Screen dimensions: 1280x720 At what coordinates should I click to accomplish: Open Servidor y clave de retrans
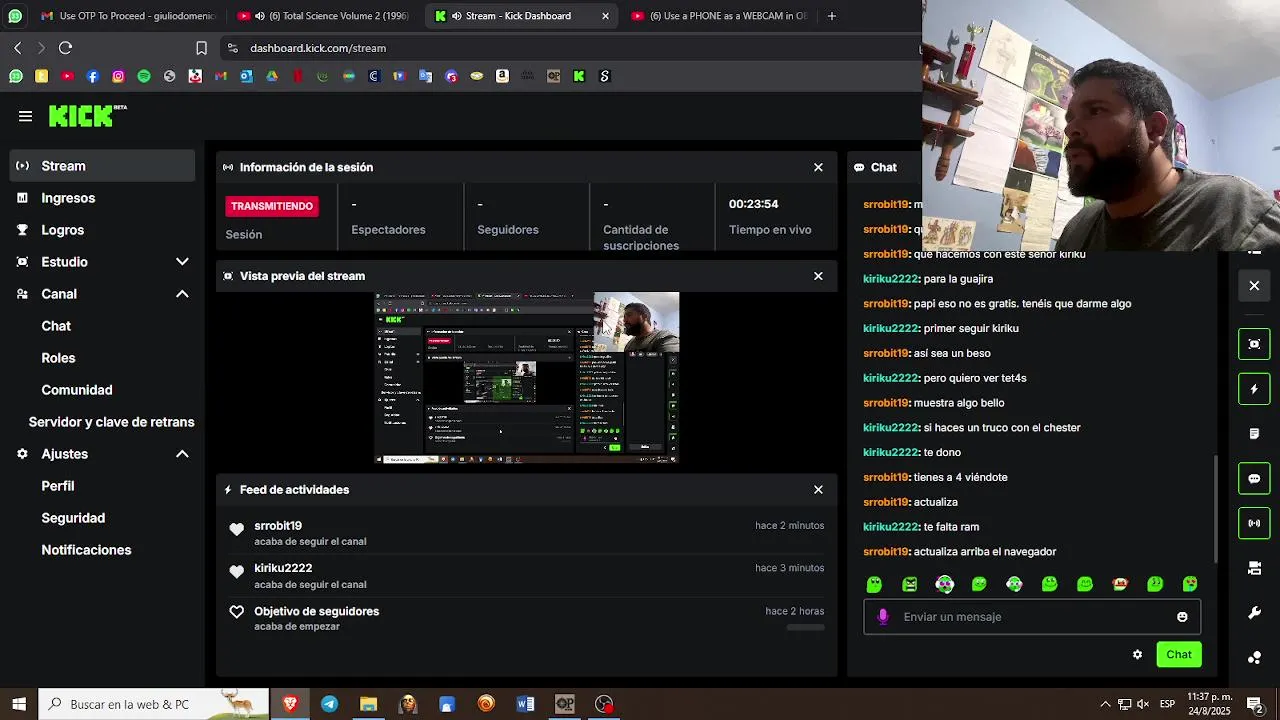pos(111,422)
